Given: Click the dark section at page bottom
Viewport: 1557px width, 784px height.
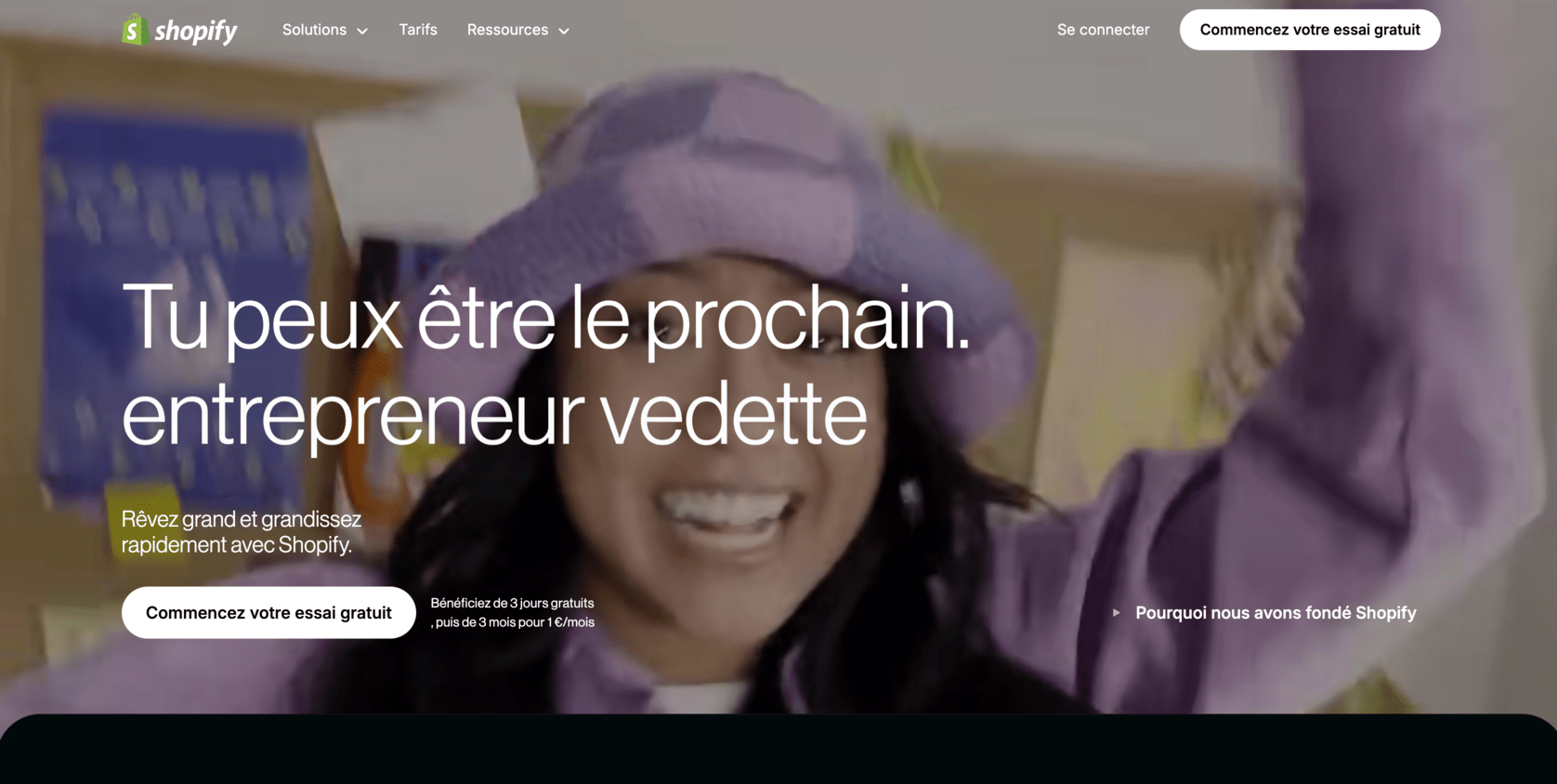Looking at the screenshot, I should [x=778, y=750].
